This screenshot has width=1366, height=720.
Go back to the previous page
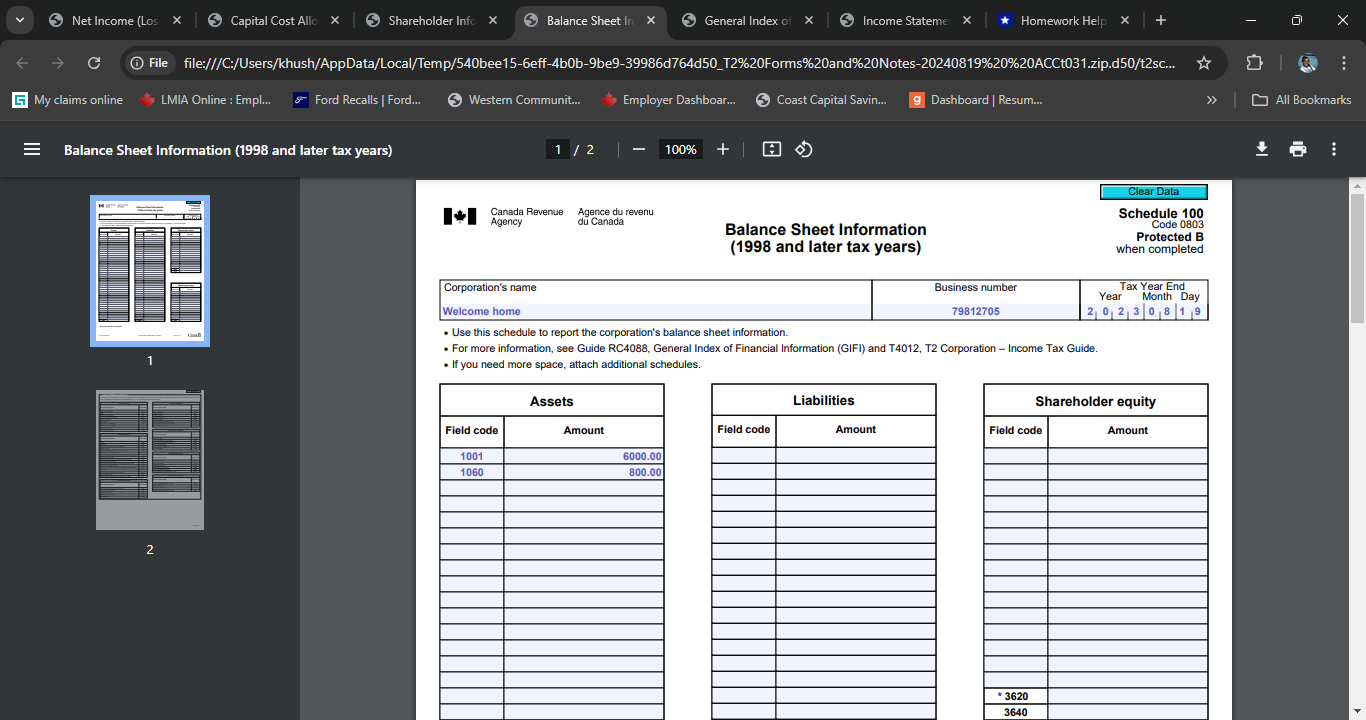(x=23, y=63)
